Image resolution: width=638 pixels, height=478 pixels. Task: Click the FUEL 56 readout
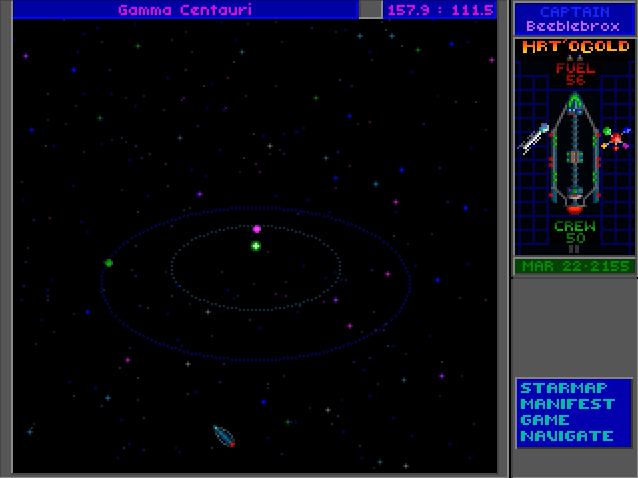[x=575, y=74]
